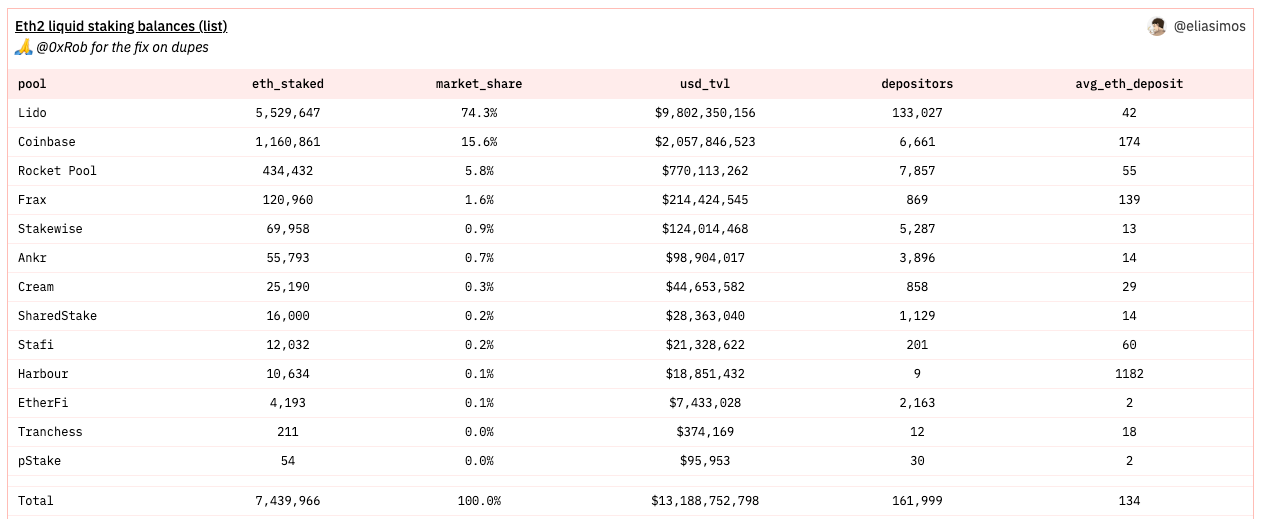Select the Stafi pool cell
The image size is (1261, 519).
click(36, 345)
